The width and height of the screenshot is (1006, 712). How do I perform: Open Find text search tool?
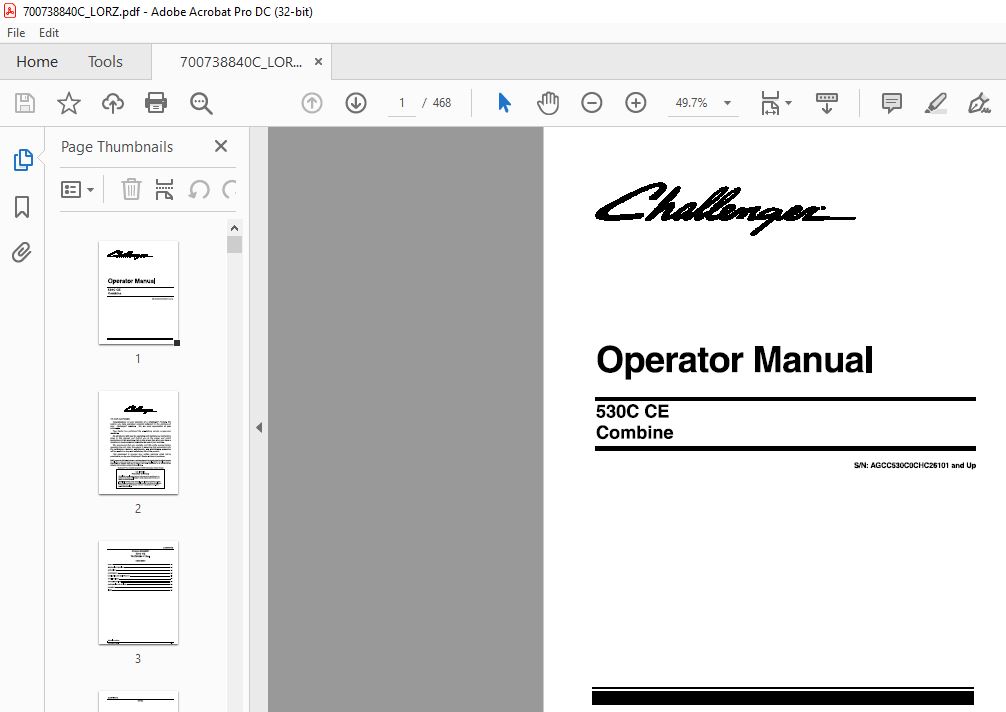click(x=201, y=103)
